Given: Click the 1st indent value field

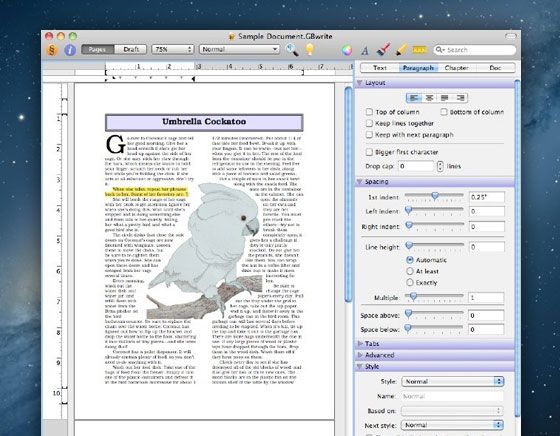Looking at the screenshot, I should (487, 197).
